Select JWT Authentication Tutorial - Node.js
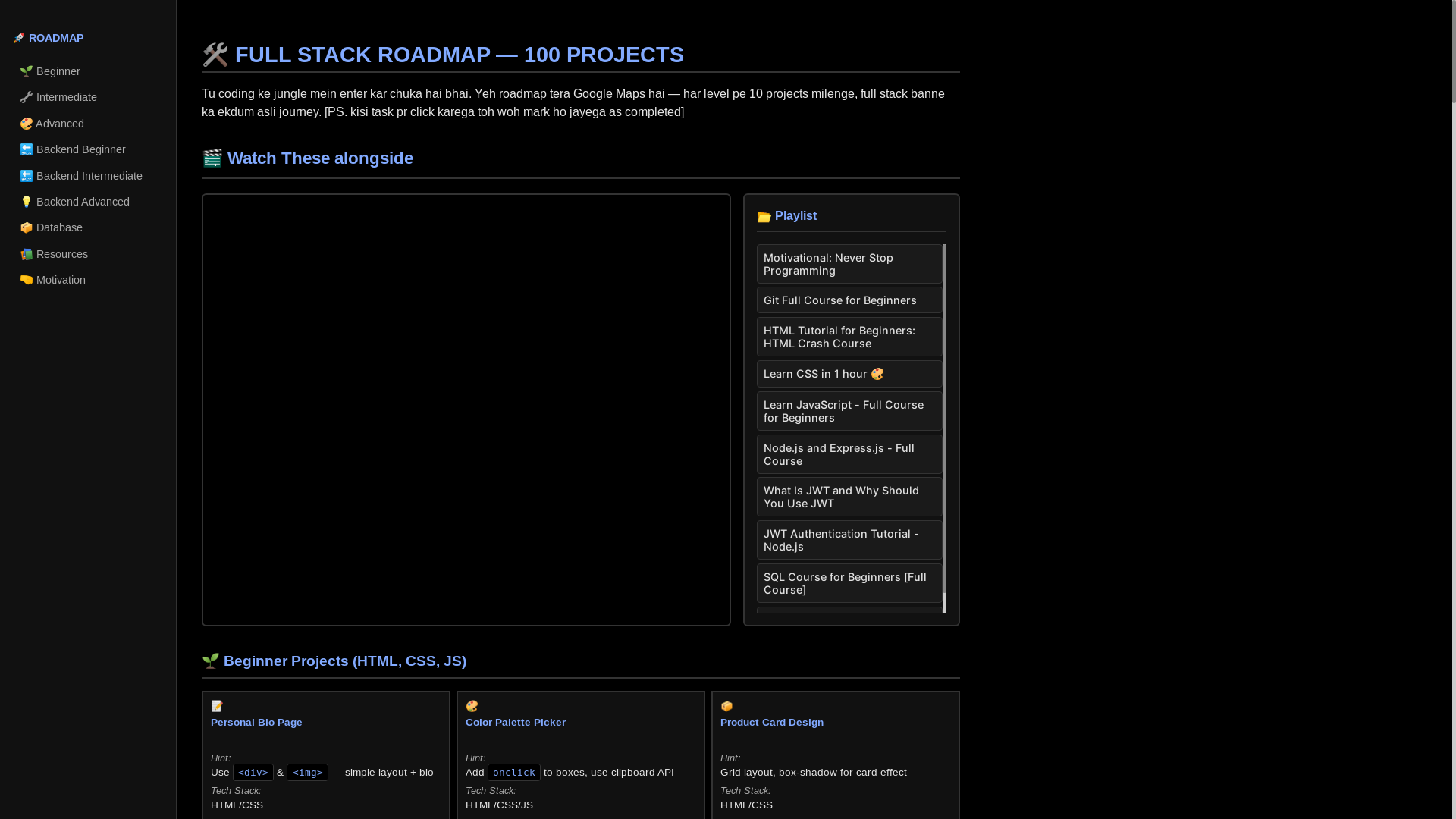Viewport: 1456px width, 819px height. pos(849,540)
